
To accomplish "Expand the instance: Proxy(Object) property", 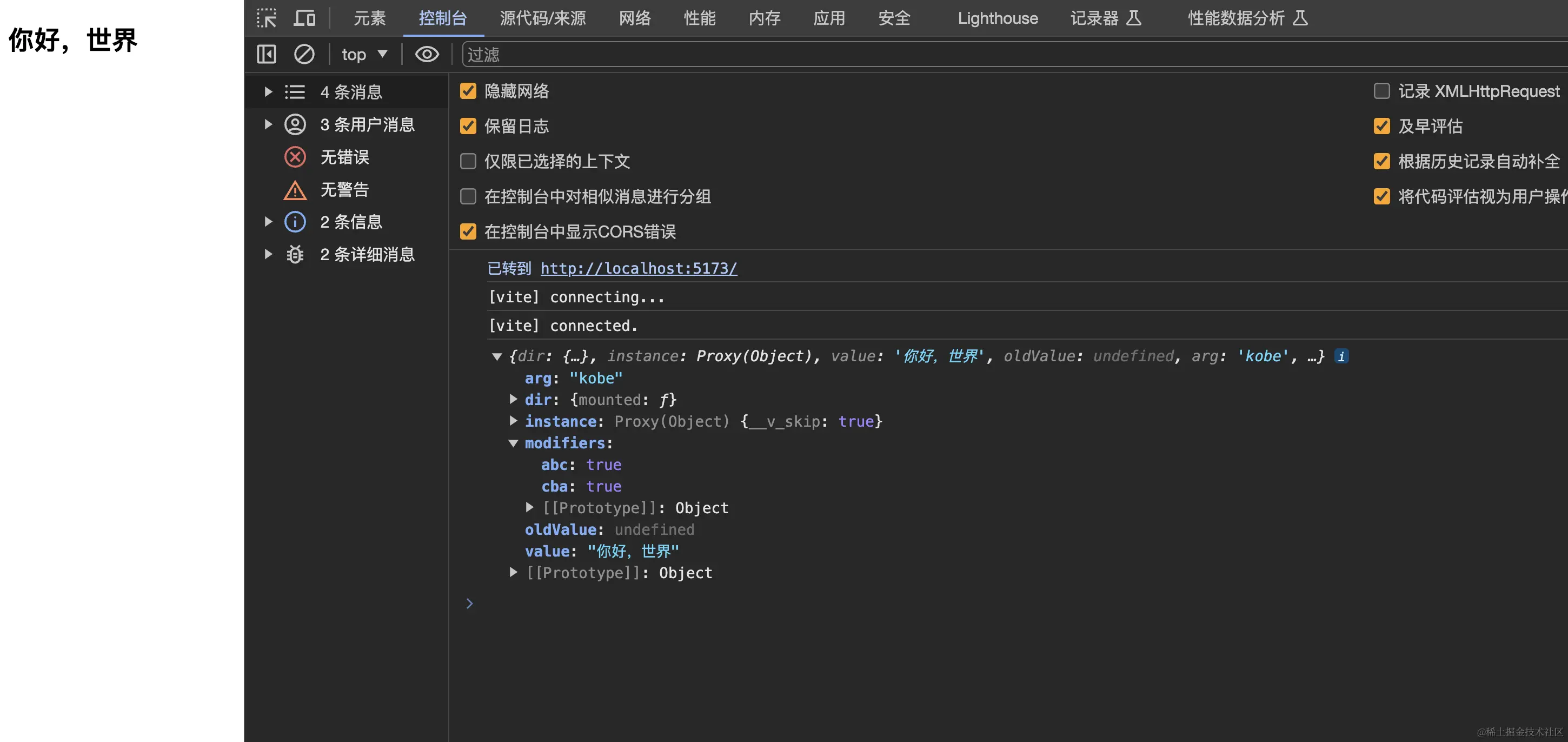I will tap(513, 421).
